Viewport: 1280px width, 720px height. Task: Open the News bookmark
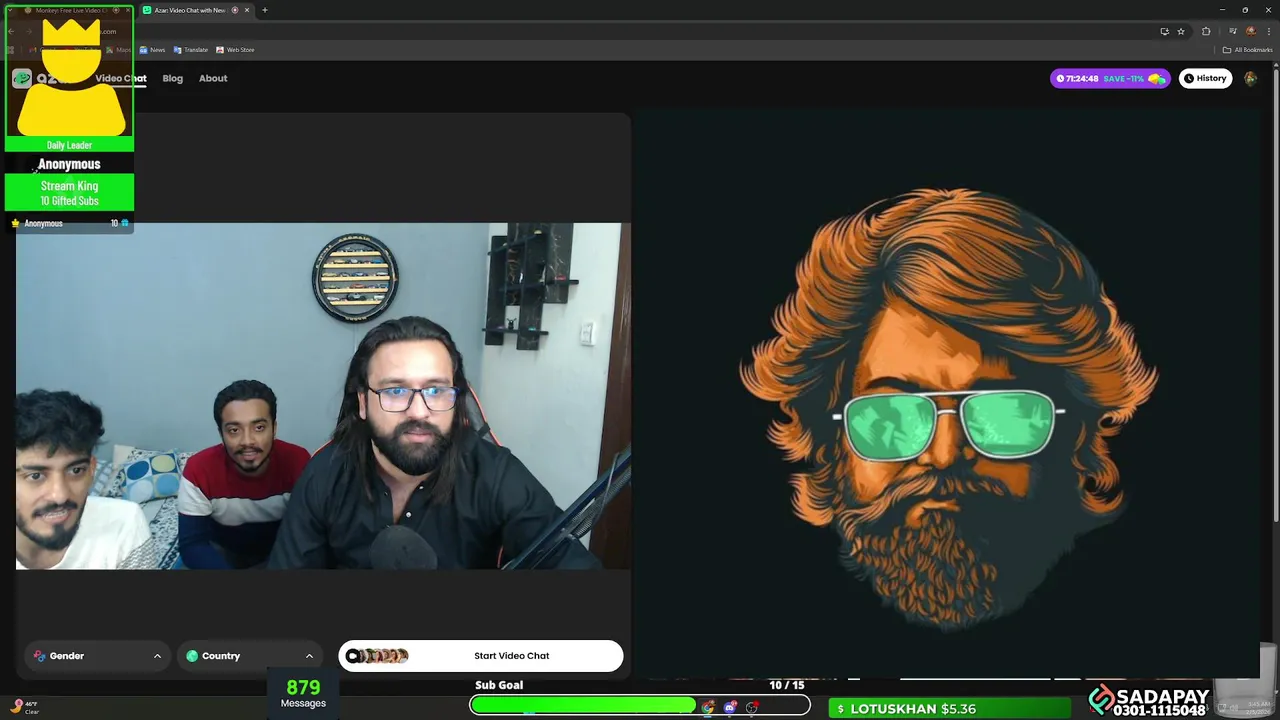tap(152, 50)
